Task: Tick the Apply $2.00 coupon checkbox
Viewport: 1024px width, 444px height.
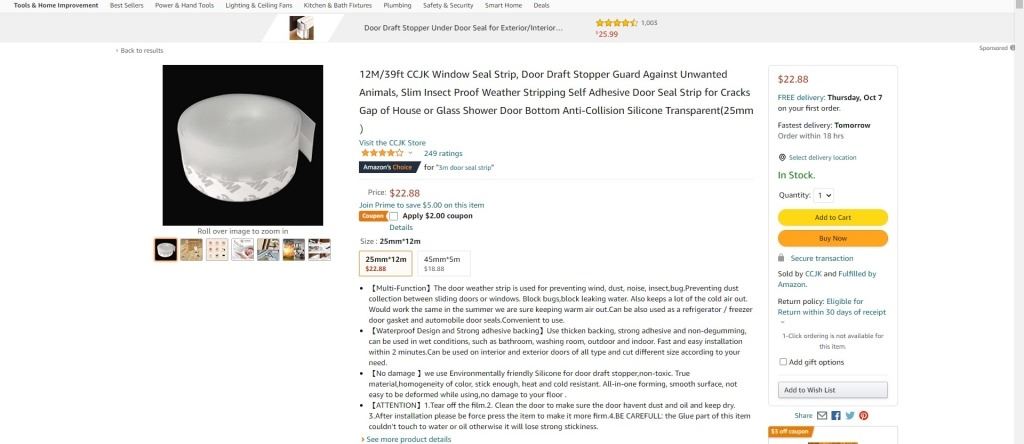Action: [x=394, y=216]
